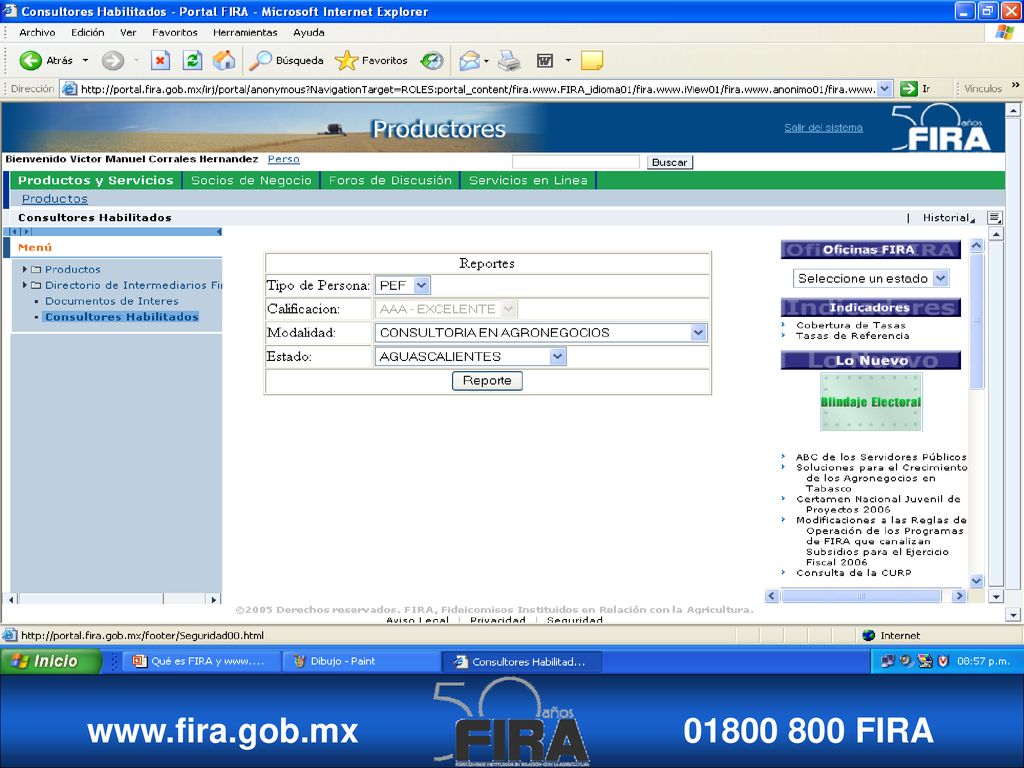Print the page with printer icon

point(509,61)
